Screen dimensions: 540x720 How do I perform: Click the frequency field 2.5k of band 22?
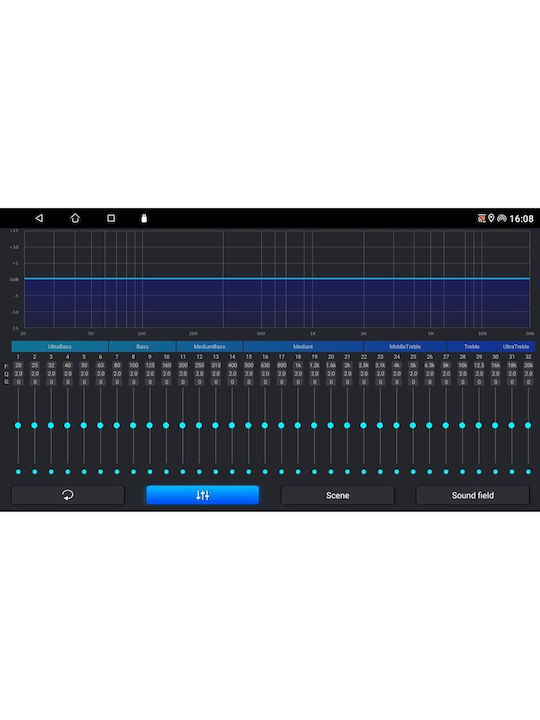(364, 366)
